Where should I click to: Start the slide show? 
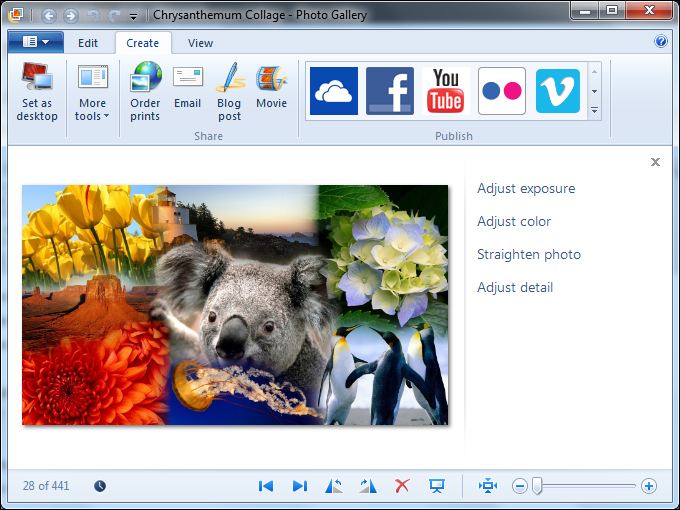[x=437, y=486]
